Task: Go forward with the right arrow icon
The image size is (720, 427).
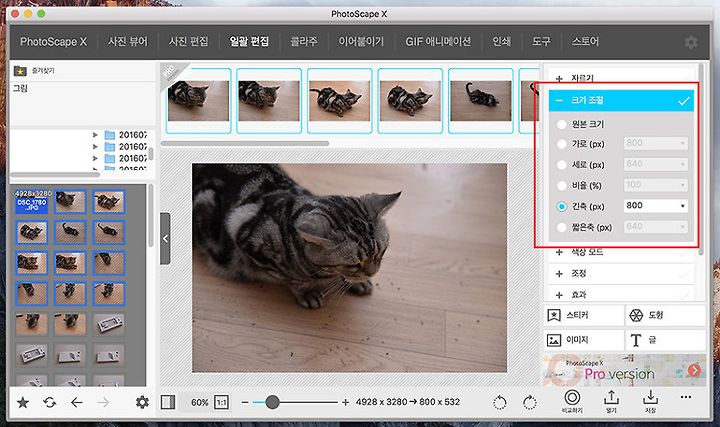Action: (103, 403)
